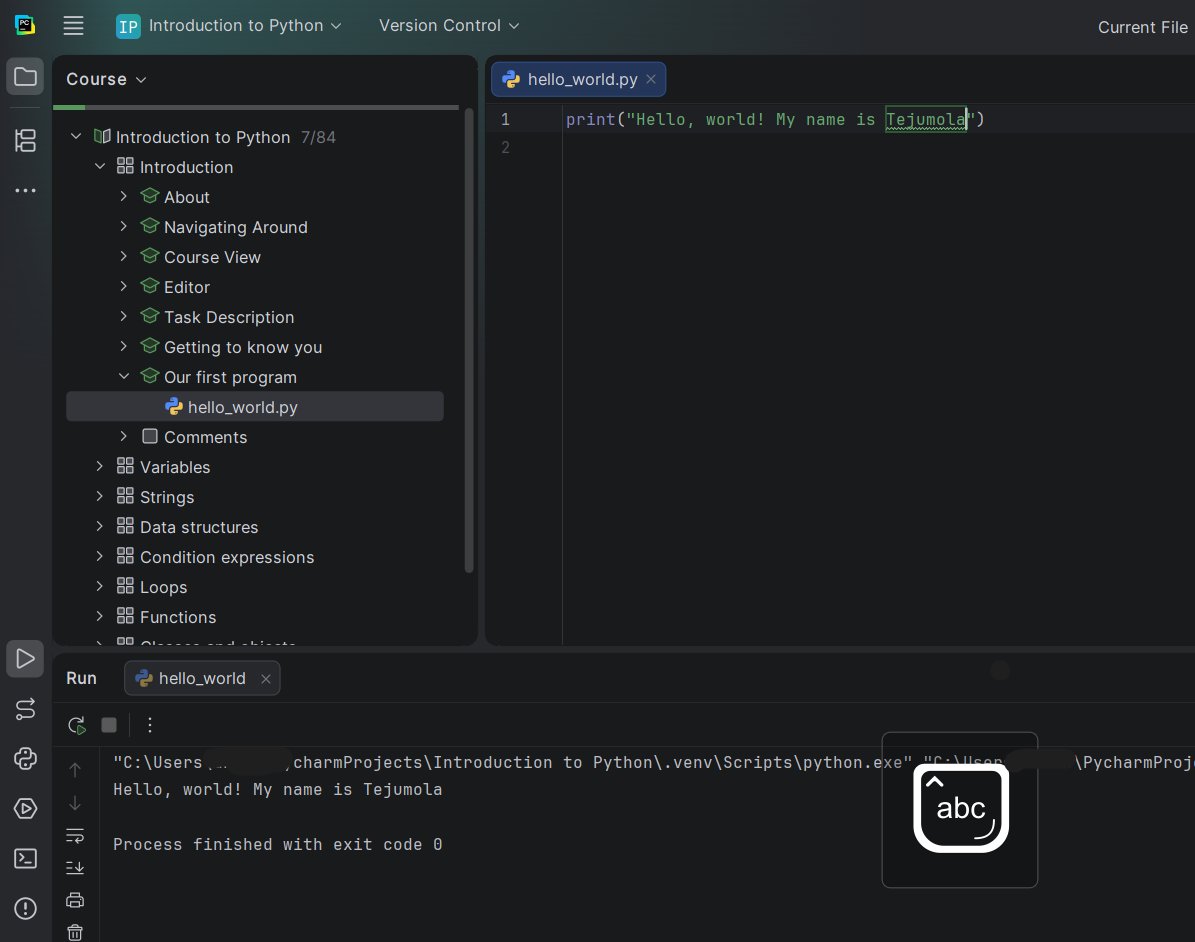Screen dimensions: 1195x942
Task: Click the down arrow in the Run console
Action: tap(75, 803)
